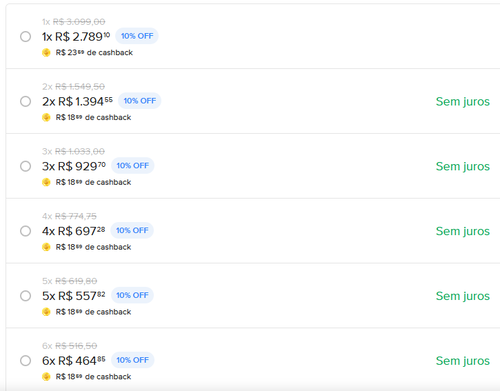Click the cashback coin icon in 3x row
Screen dimensions: 500x391
tap(46, 182)
